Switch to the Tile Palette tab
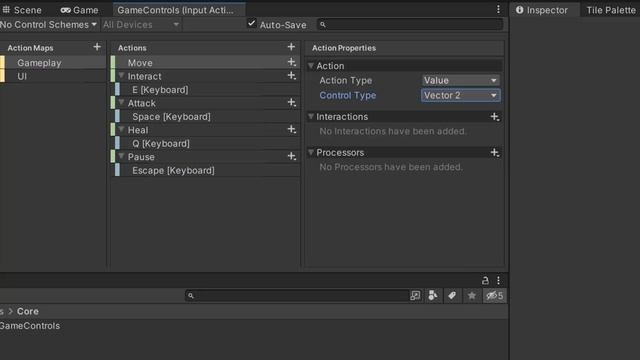The width and height of the screenshot is (640, 360). (x=611, y=10)
